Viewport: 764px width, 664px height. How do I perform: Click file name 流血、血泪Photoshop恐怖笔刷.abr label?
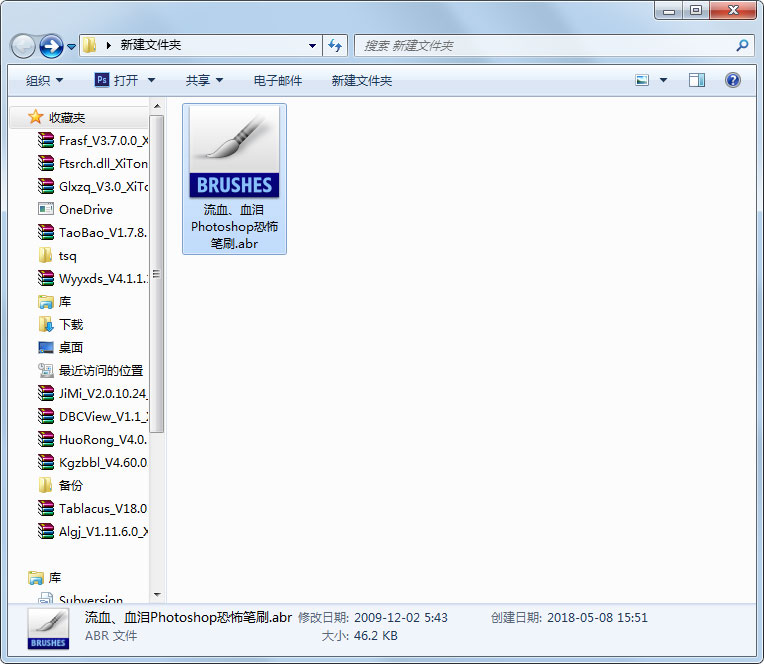tap(234, 227)
